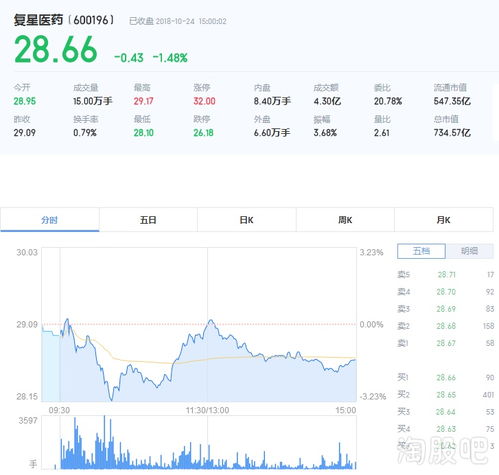Select the 日K chart tab
The image size is (499, 475).
click(247, 220)
